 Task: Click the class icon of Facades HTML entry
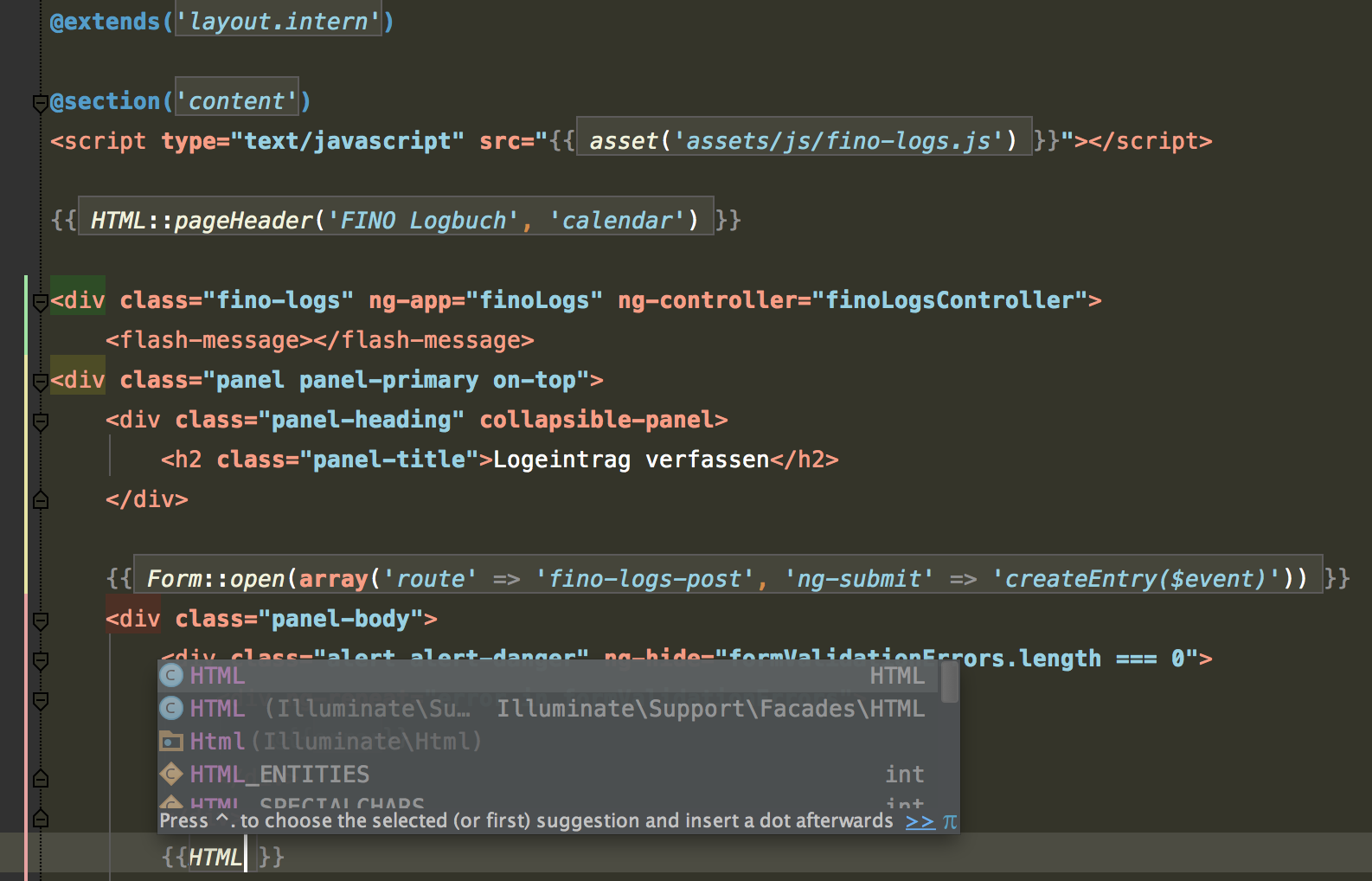171,709
